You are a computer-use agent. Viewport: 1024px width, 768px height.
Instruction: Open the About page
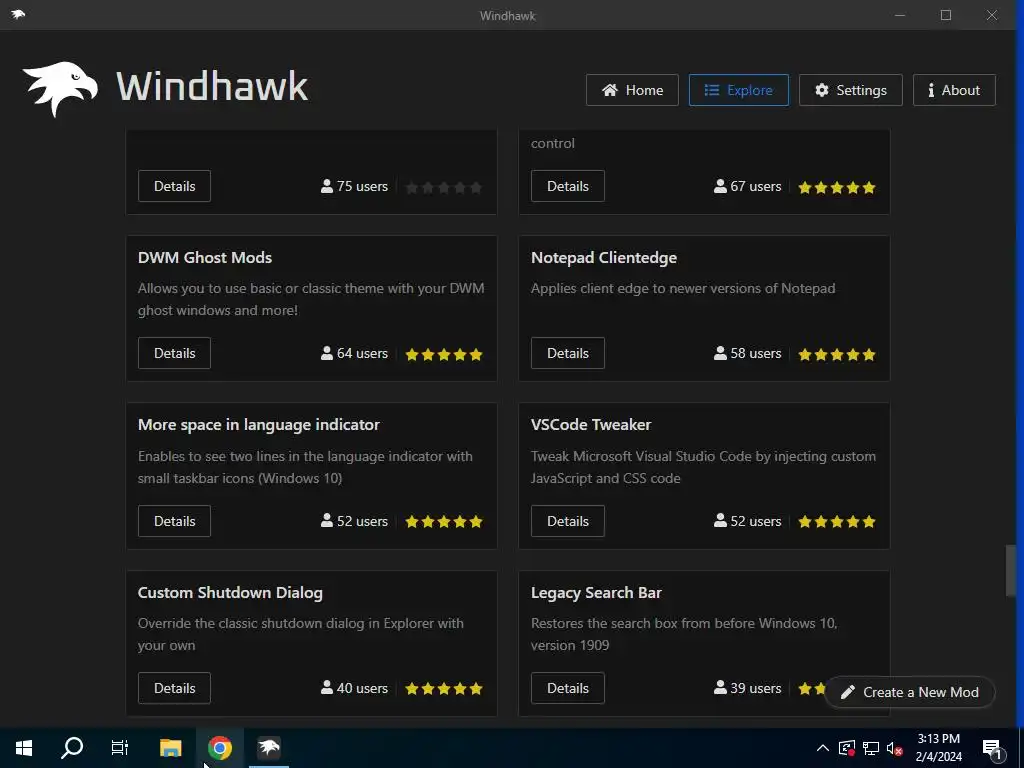point(953,90)
